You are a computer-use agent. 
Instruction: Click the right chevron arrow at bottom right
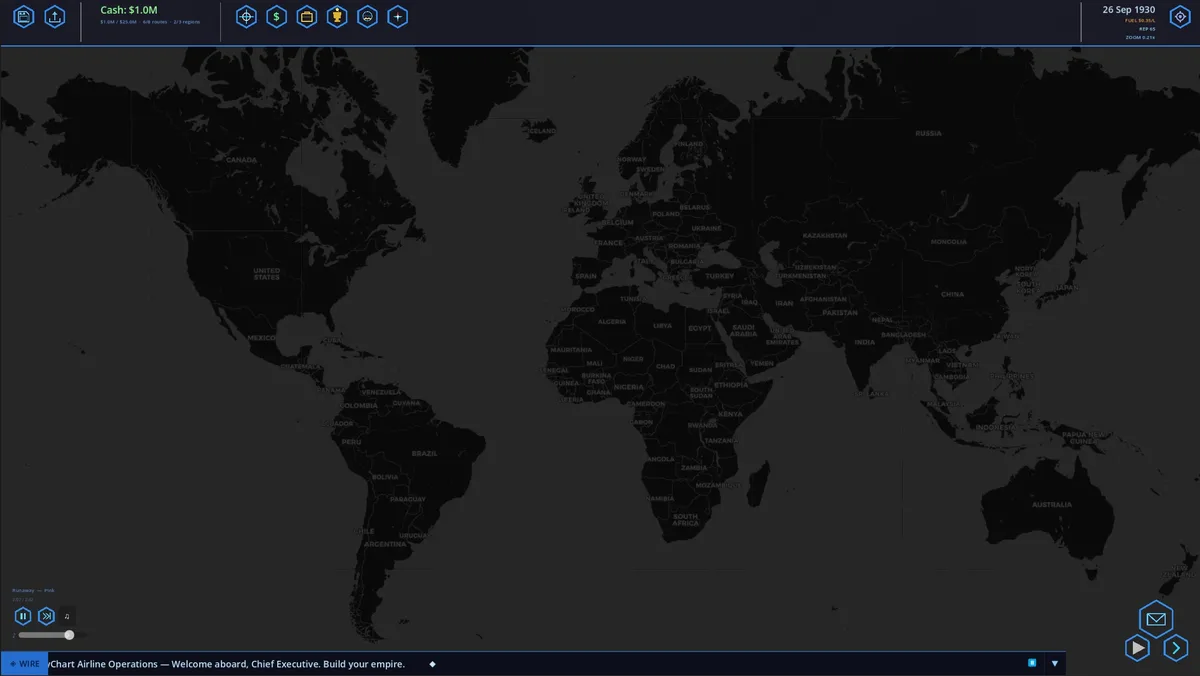(x=1175, y=648)
